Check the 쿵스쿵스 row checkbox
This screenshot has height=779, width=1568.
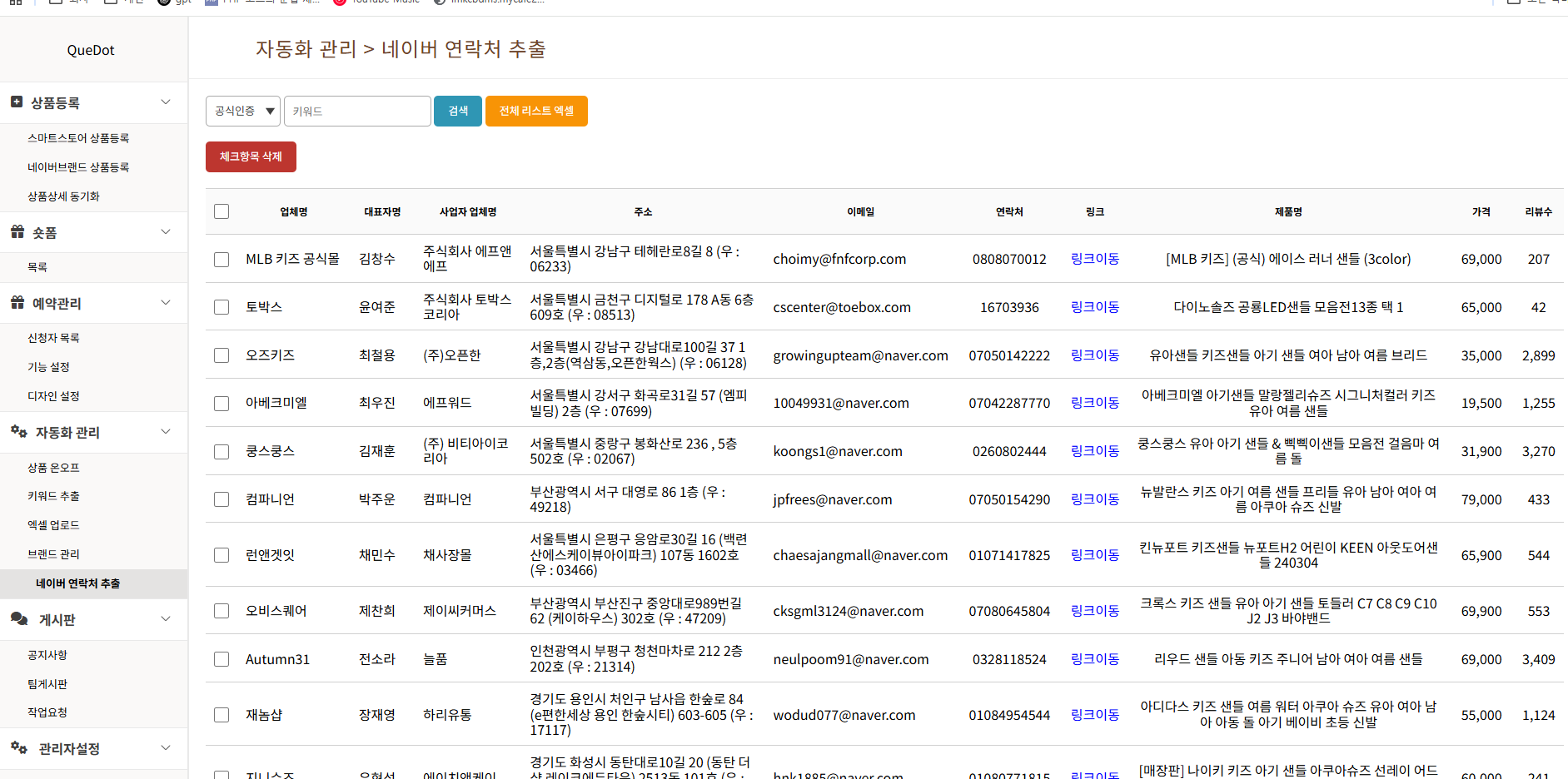tap(222, 452)
